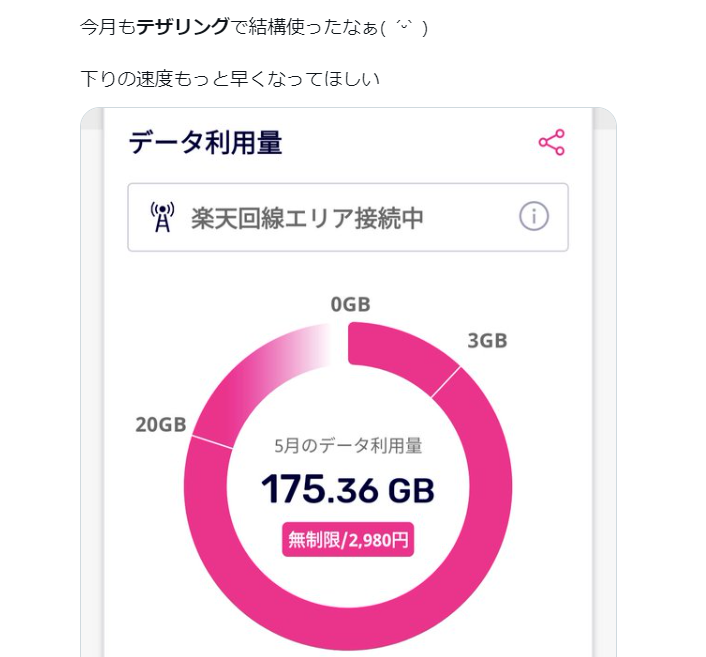Tap the 20GB chart marker label
This screenshot has width=706, height=657.
click(161, 424)
